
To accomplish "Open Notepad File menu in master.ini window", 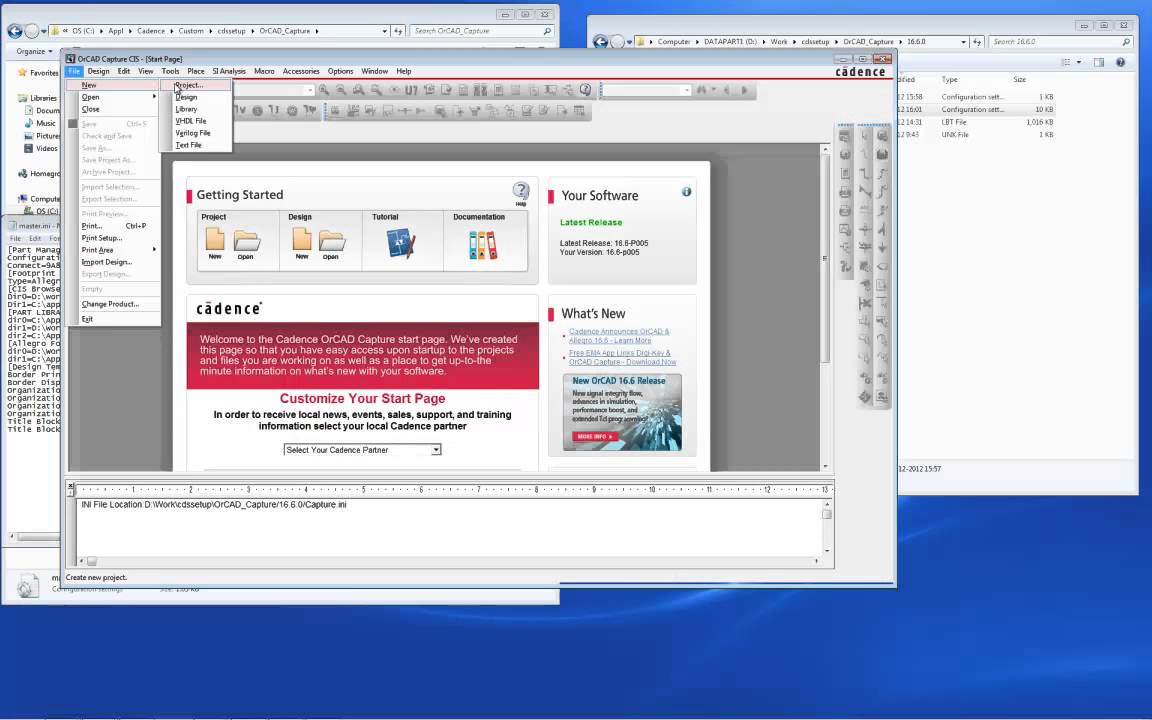I will pyautogui.click(x=15, y=239).
